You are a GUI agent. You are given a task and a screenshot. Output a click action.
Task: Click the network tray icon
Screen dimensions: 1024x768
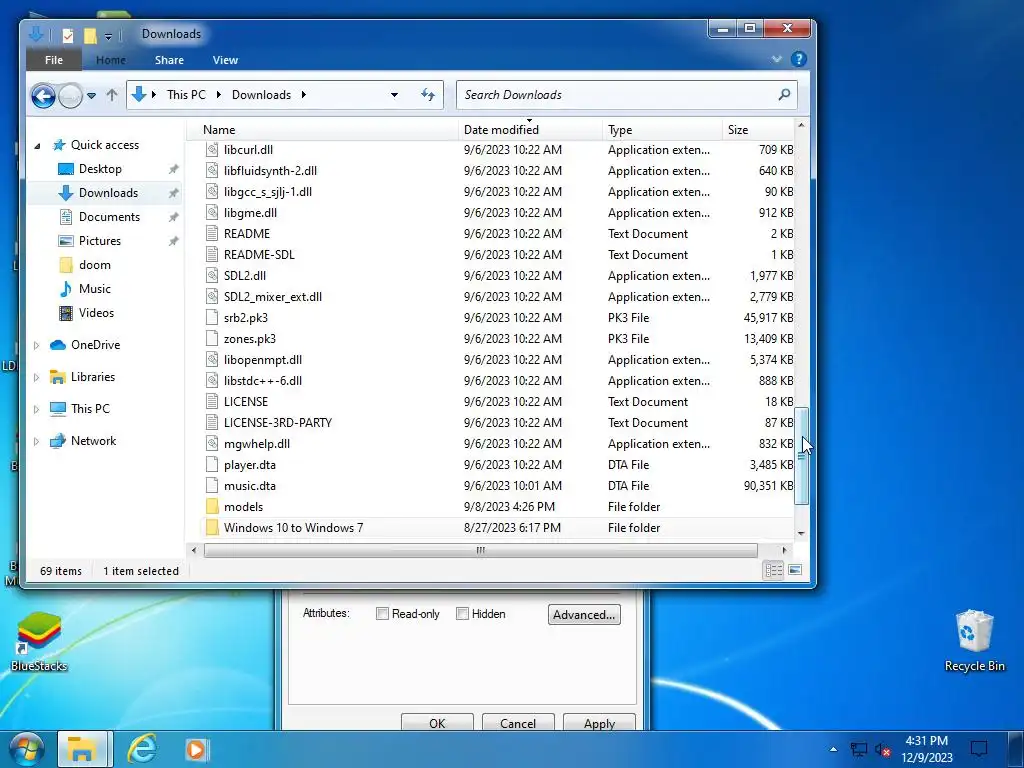(x=859, y=750)
